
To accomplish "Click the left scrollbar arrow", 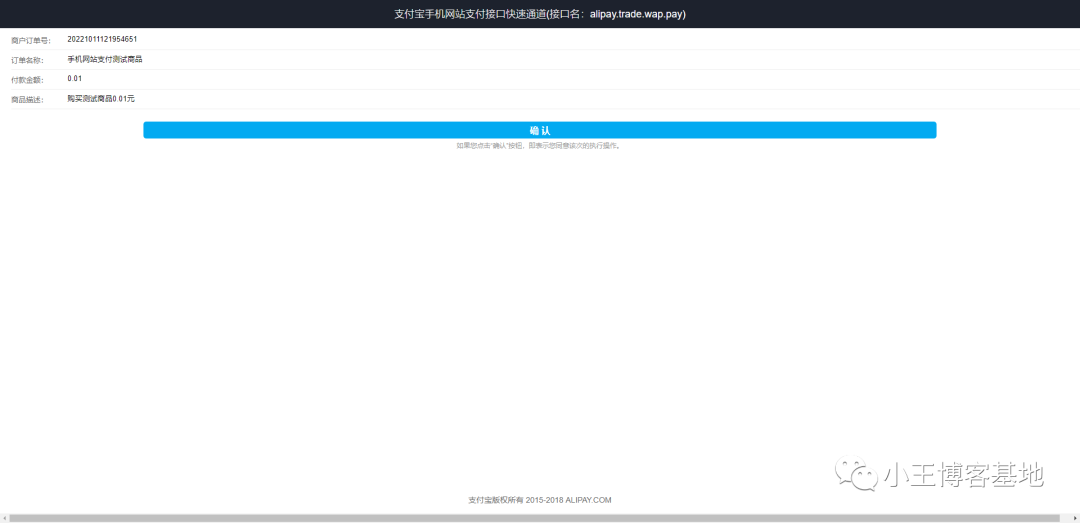I will (4, 517).
